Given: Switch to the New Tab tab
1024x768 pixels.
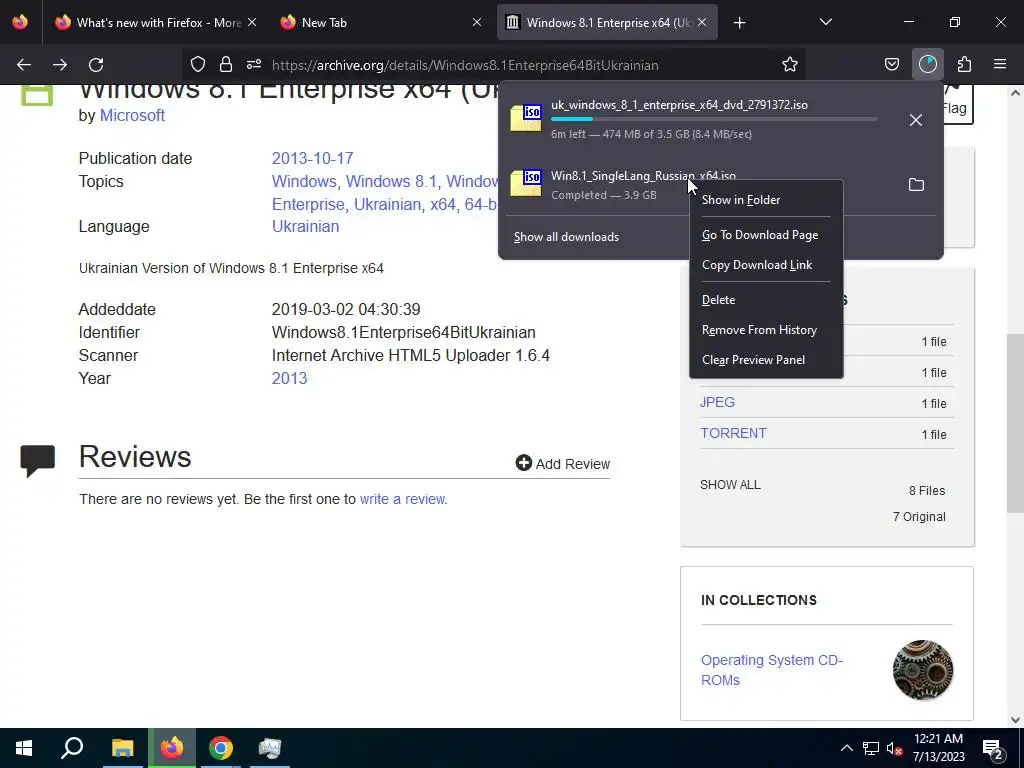Looking at the screenshot, I should [382, 23].
